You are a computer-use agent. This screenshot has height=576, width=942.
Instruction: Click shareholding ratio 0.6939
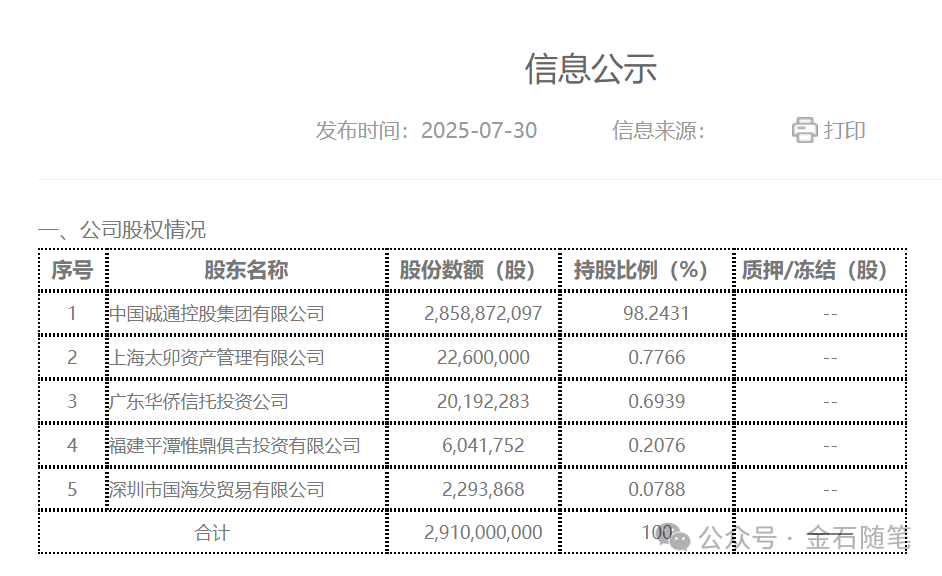[x=657, y=401]
